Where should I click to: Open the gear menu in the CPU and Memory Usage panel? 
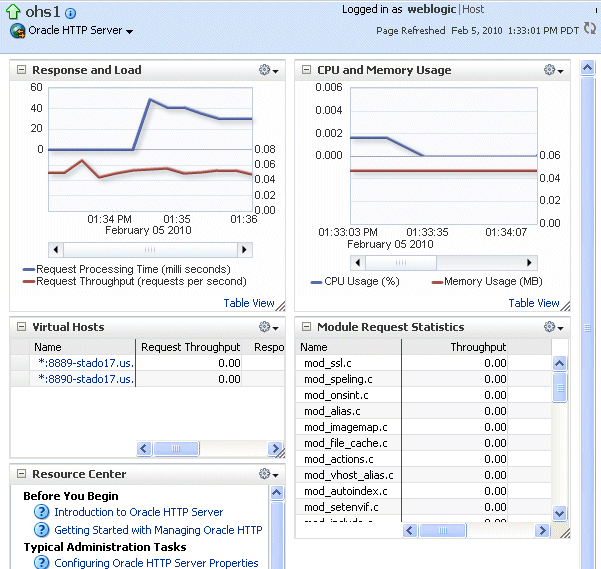554,70
